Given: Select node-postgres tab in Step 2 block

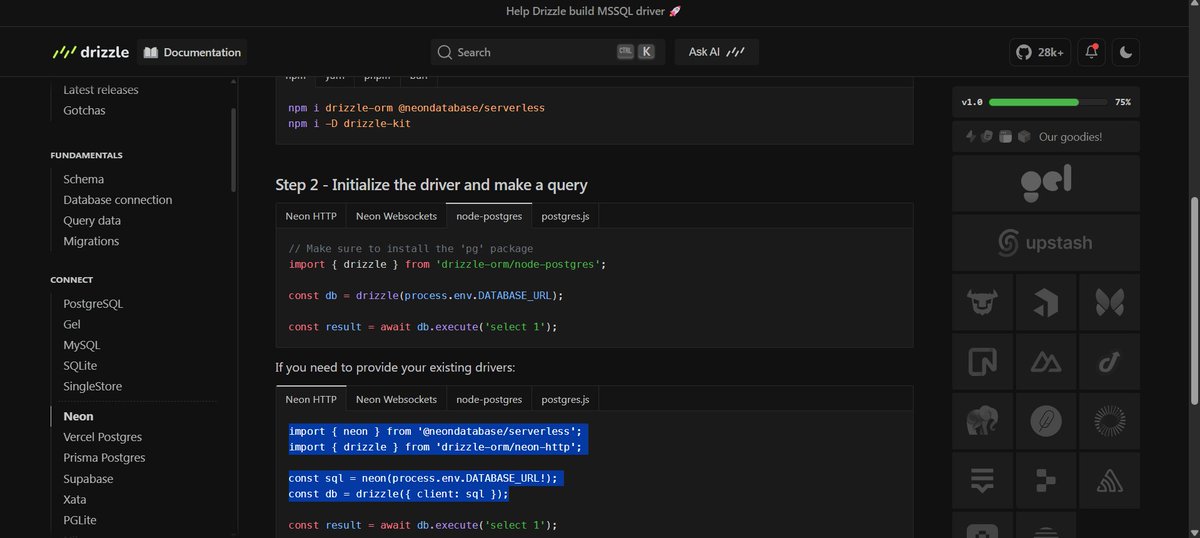Looking at the screenshot, I should coord(489,216).
